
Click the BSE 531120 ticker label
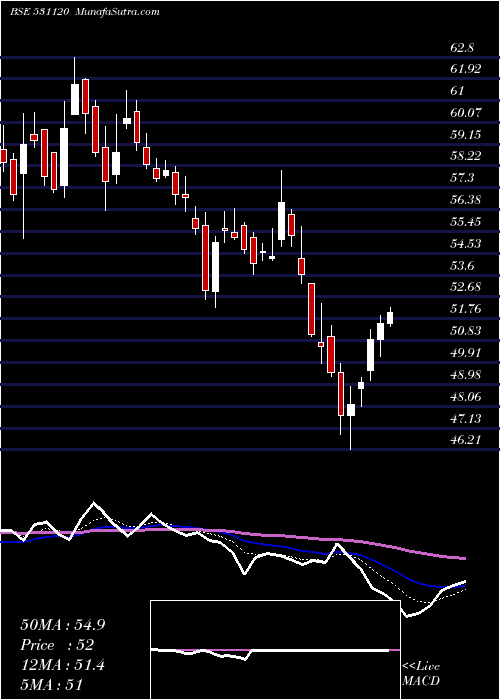pos(39,12)
